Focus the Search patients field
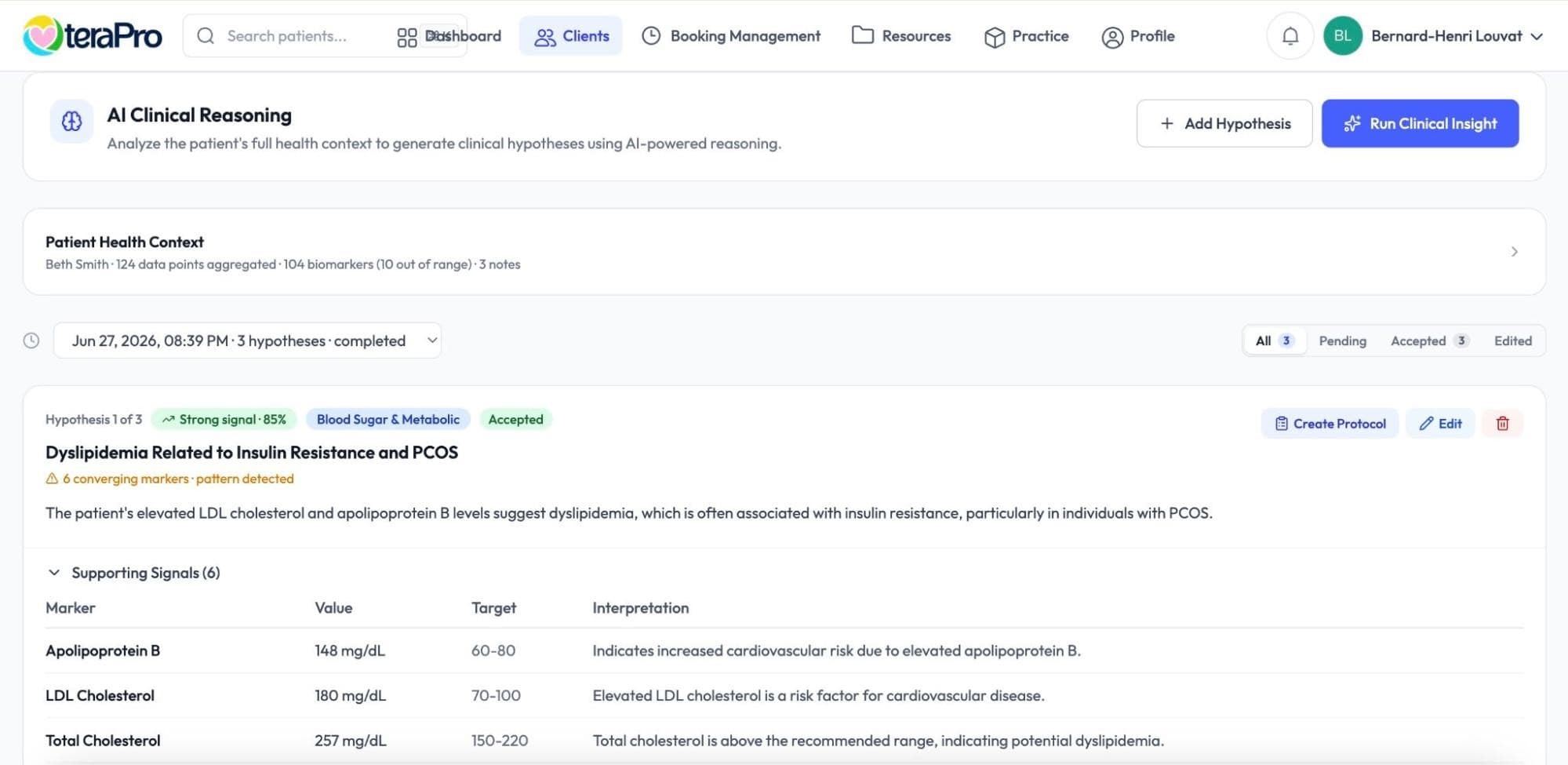1568x765 pixels. [325, 36]
